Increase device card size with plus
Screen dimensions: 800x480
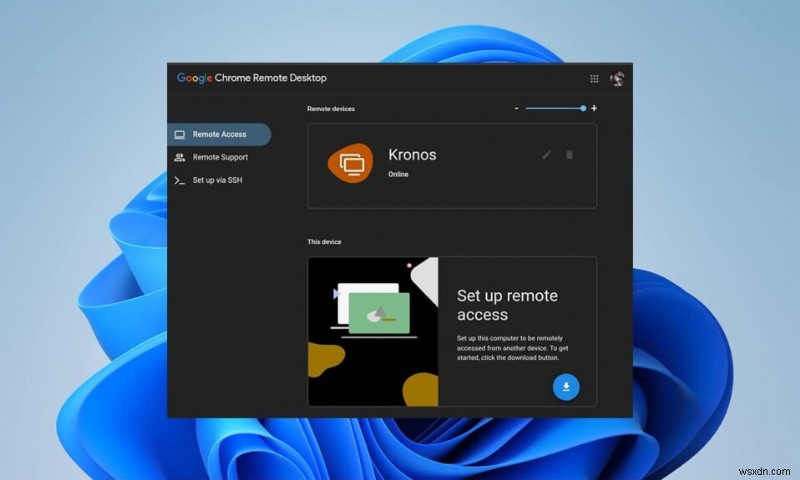pos(594,108)
